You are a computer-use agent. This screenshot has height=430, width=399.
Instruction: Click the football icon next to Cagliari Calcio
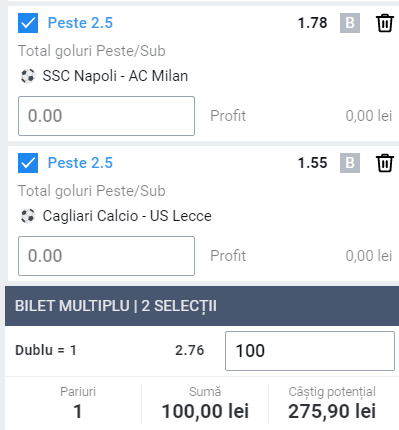28,216
